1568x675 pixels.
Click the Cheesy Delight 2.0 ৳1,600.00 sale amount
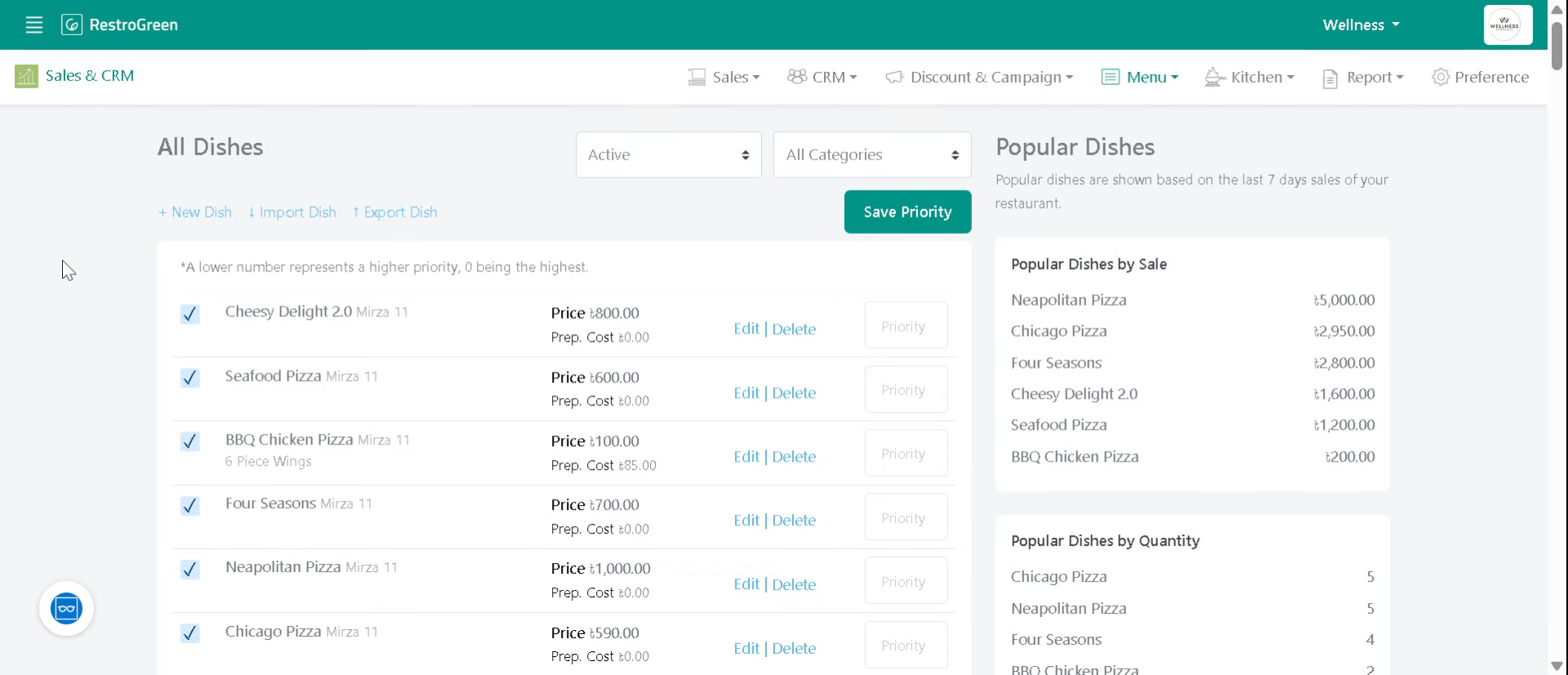click(x=1344, y=394)
